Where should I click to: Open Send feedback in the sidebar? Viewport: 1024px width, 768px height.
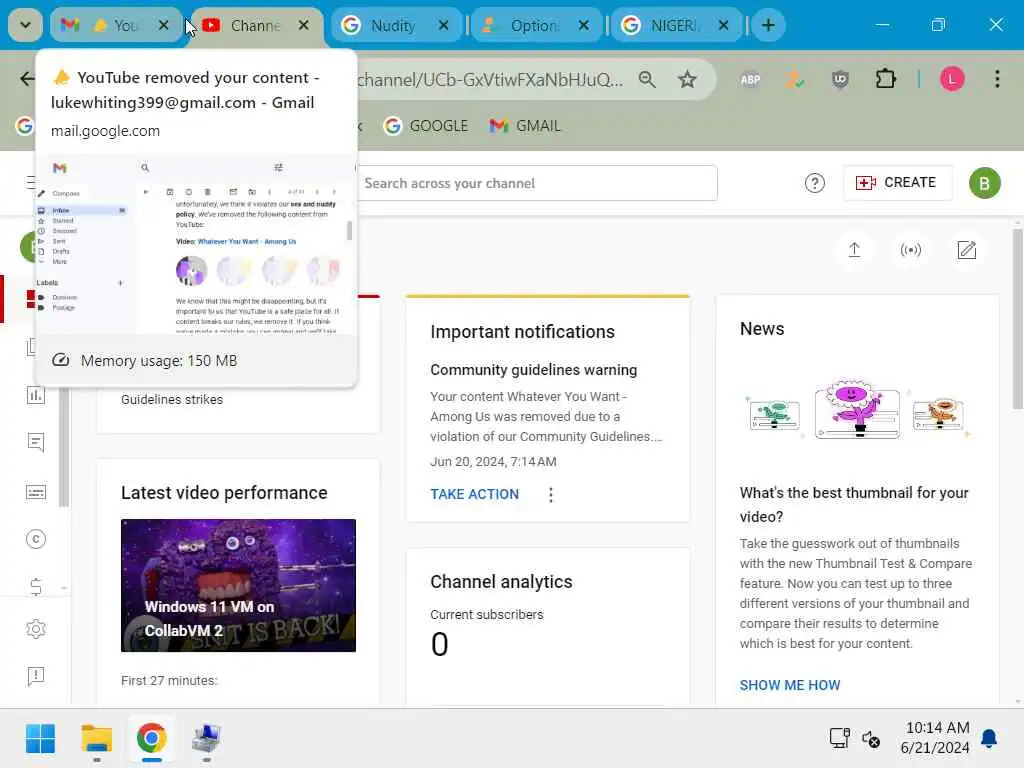point(35,676)
